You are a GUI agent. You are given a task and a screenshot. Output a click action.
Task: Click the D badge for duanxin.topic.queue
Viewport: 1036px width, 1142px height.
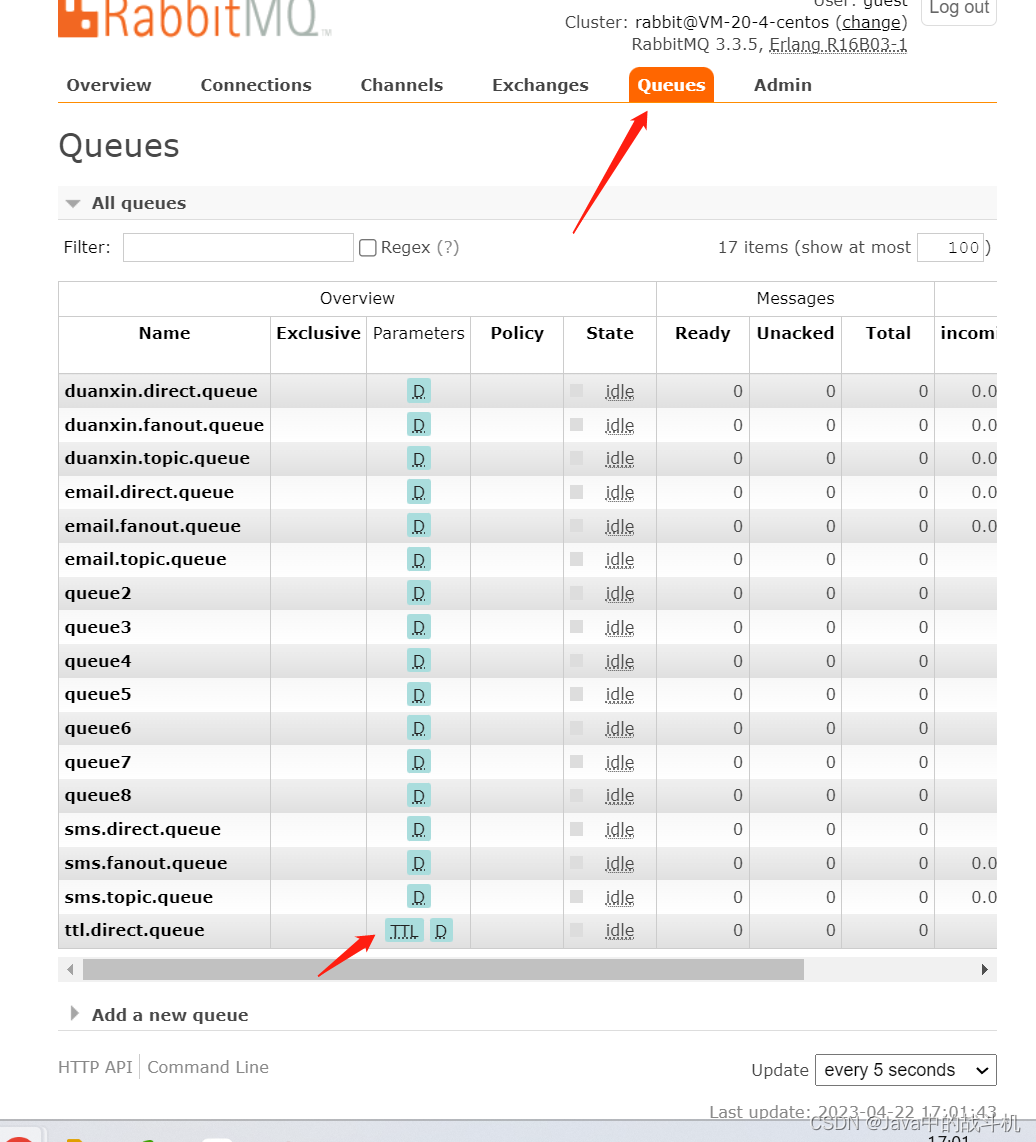point(419,459)
